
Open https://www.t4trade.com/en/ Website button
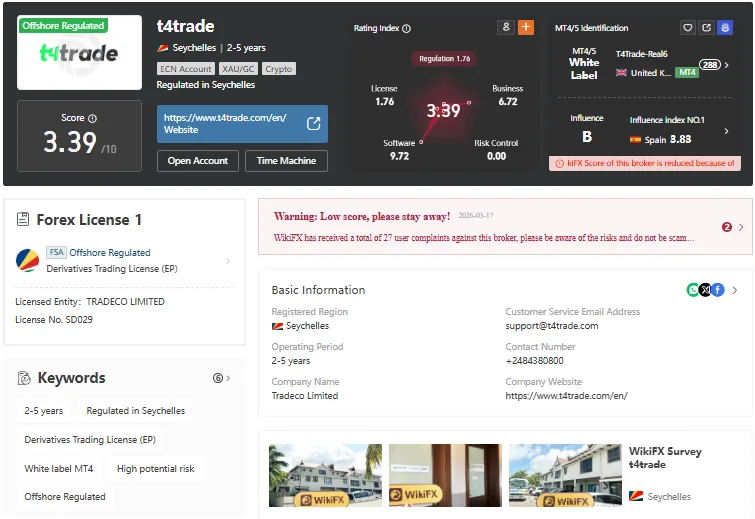[x=242, y=124]
